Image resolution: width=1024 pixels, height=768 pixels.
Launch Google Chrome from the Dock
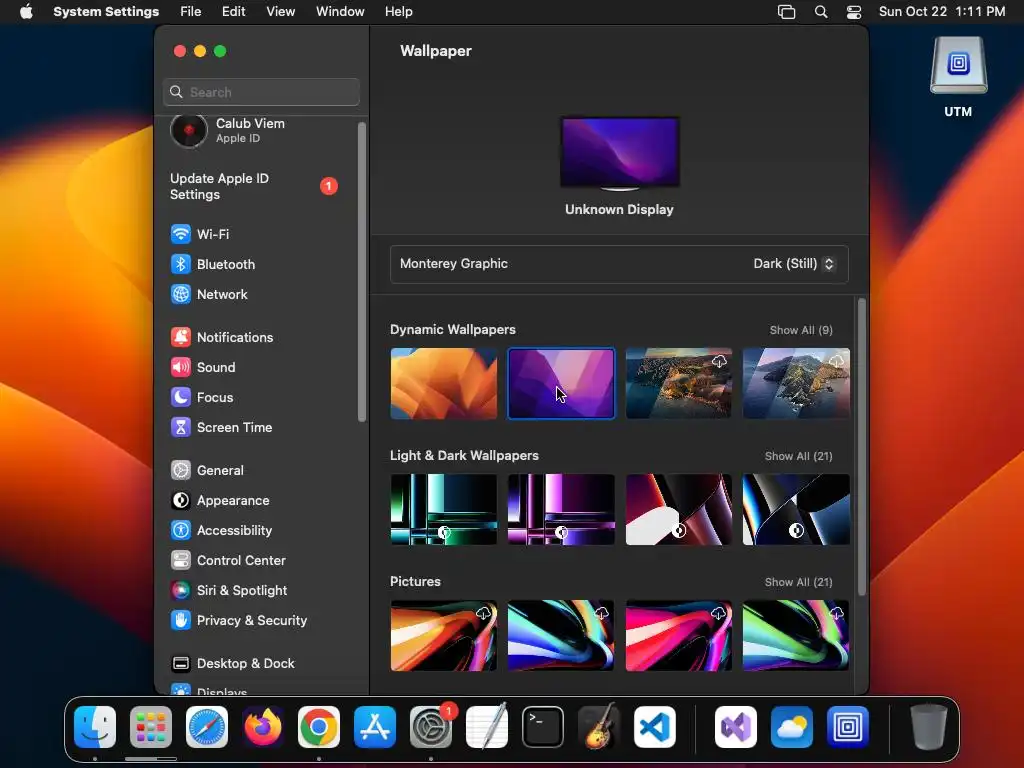click(x=319, y=727)
